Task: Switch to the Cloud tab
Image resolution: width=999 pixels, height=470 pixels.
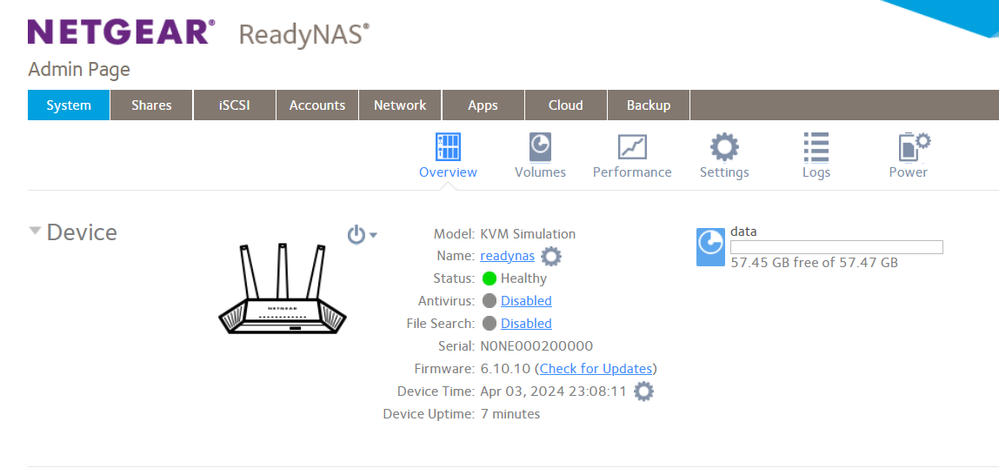Action: pyautogui.click(x=566, y=105)
